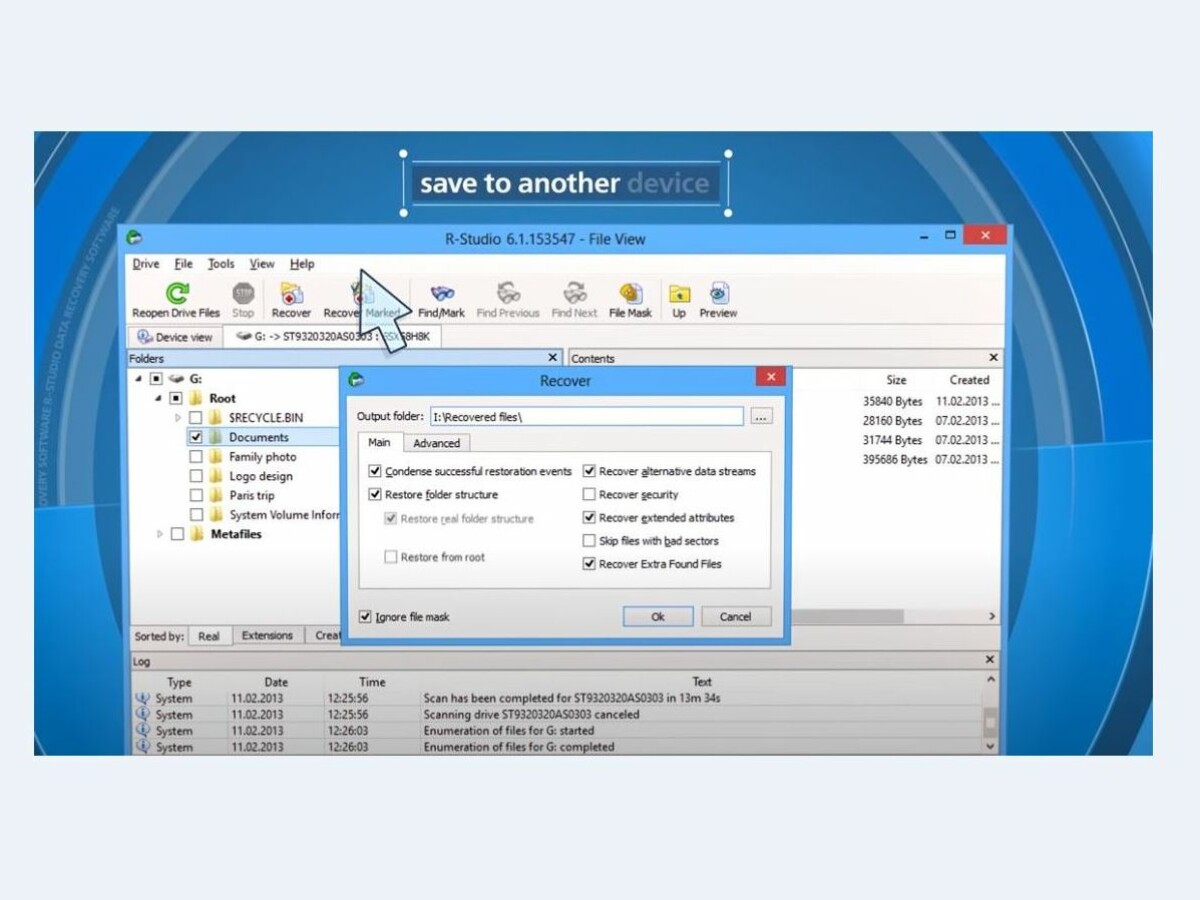The width and height of the screenshot is (1200, 900).
Task: Click the Logo design folder icon
Action: point(215,476)
